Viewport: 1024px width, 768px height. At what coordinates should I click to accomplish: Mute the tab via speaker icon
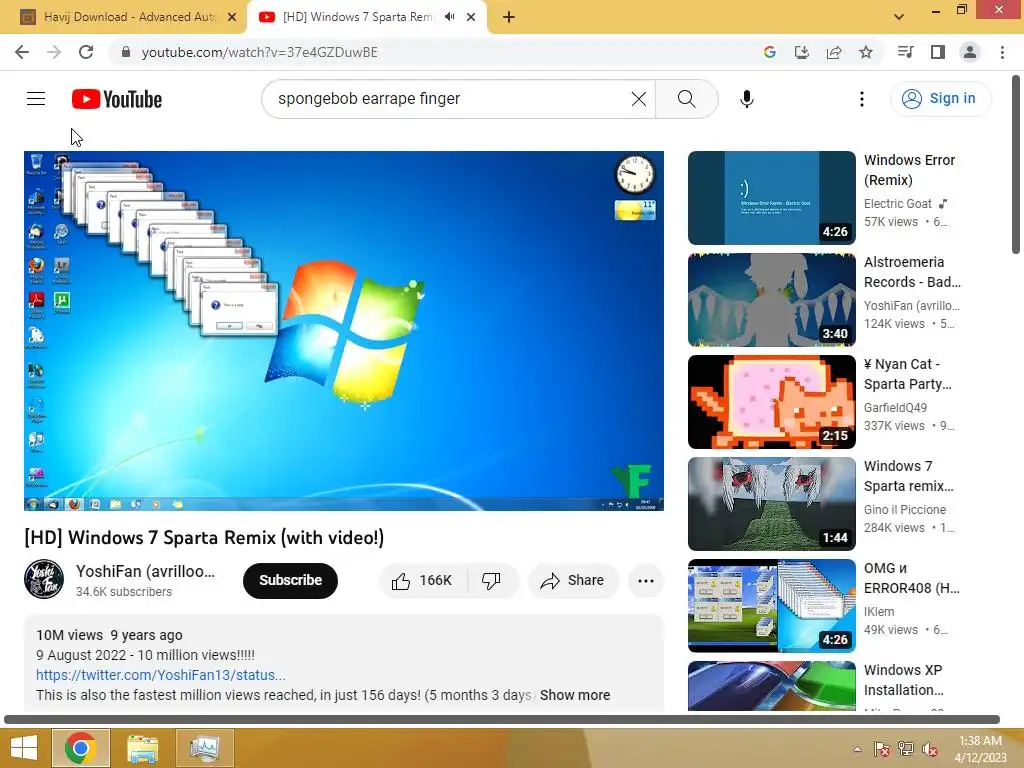[449, 17]
